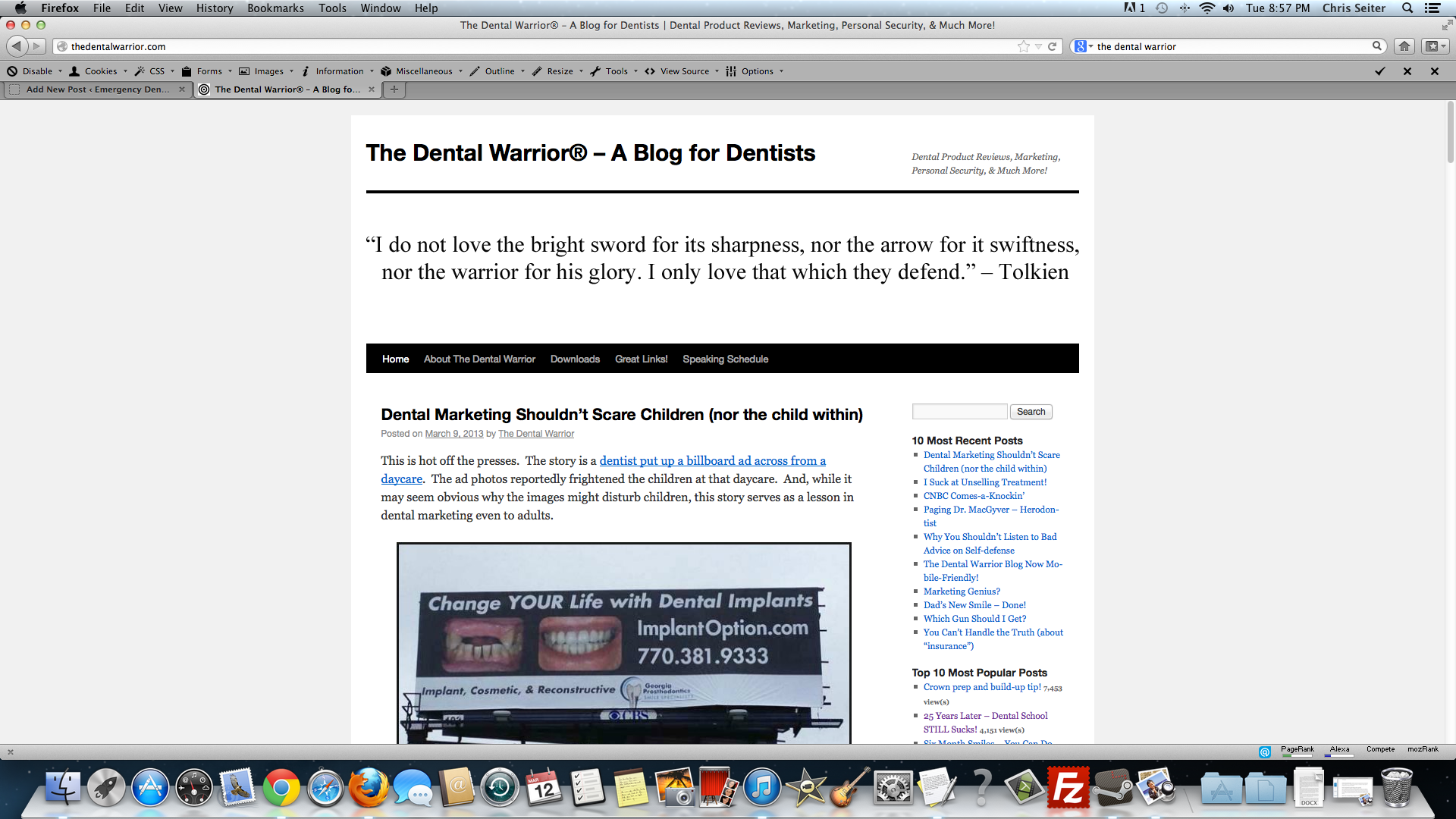Expand the CSS dropdown
Screen dimensions: 1456x819
155,71
